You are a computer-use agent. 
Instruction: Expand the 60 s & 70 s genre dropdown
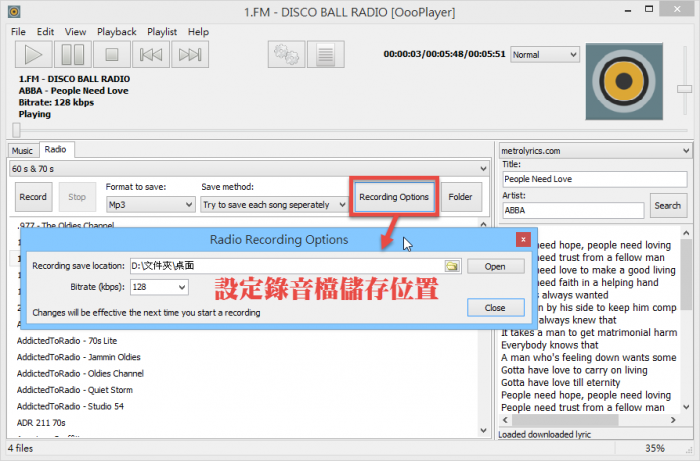tap(249, 169)
